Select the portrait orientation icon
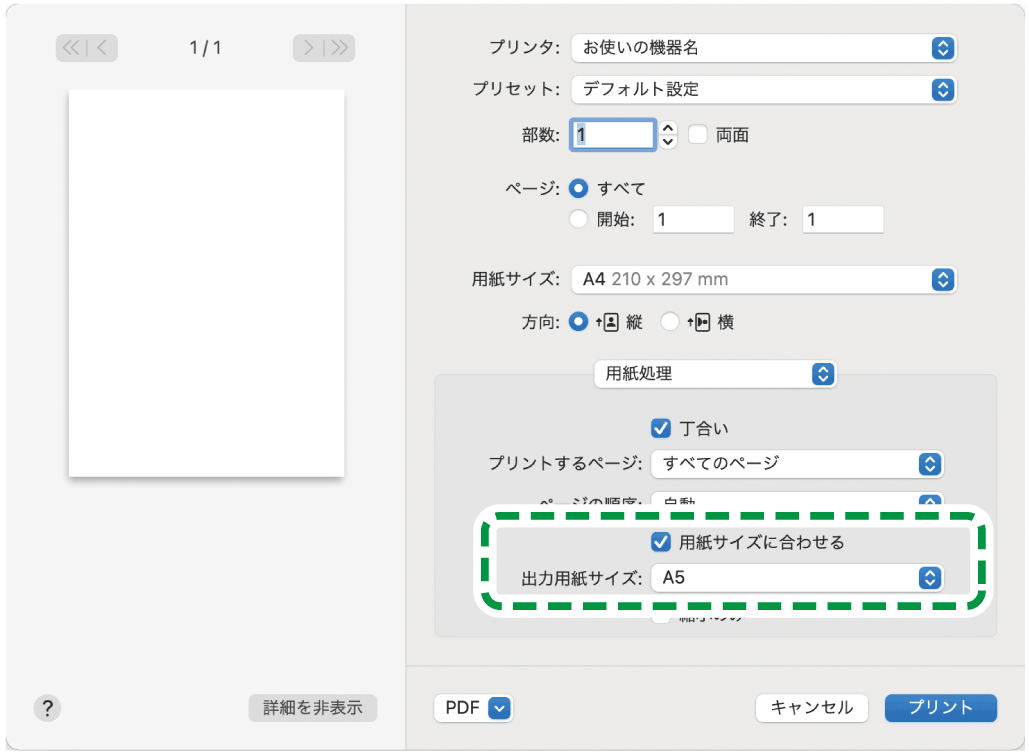 pos(610,322)
